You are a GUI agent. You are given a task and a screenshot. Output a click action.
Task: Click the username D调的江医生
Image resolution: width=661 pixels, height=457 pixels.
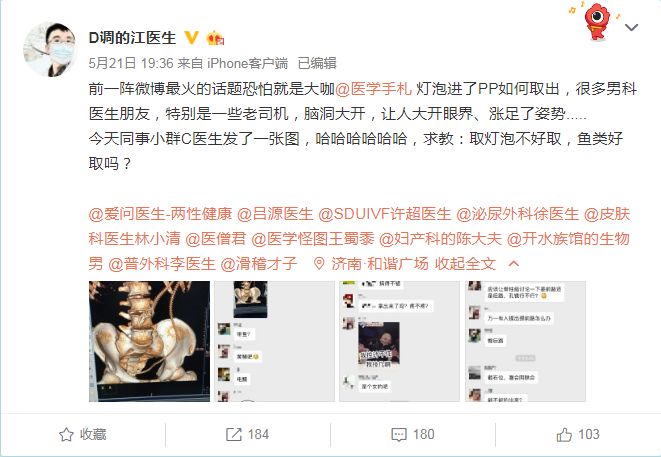(132, 38)
